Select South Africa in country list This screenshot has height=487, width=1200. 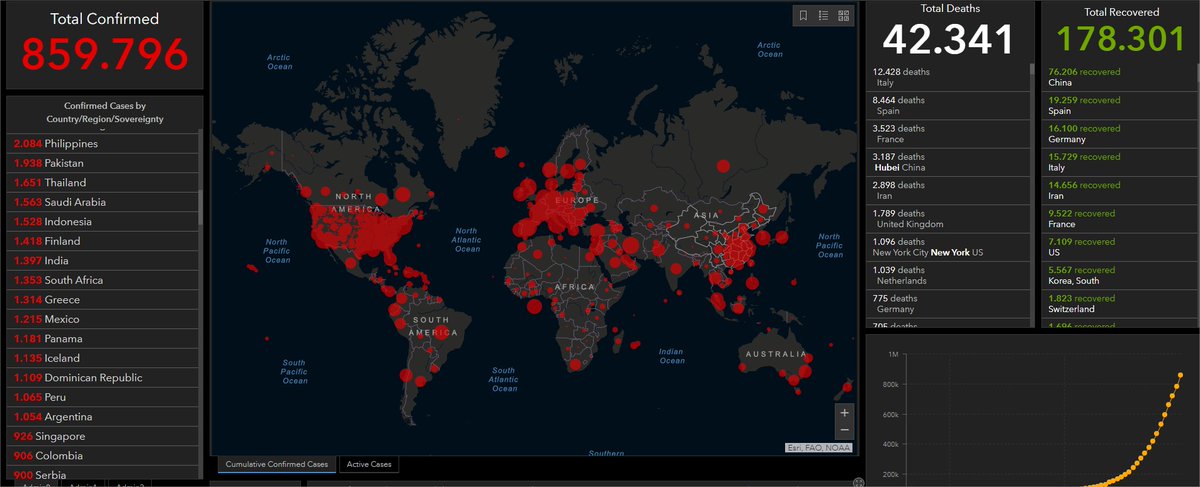point(104,280)
